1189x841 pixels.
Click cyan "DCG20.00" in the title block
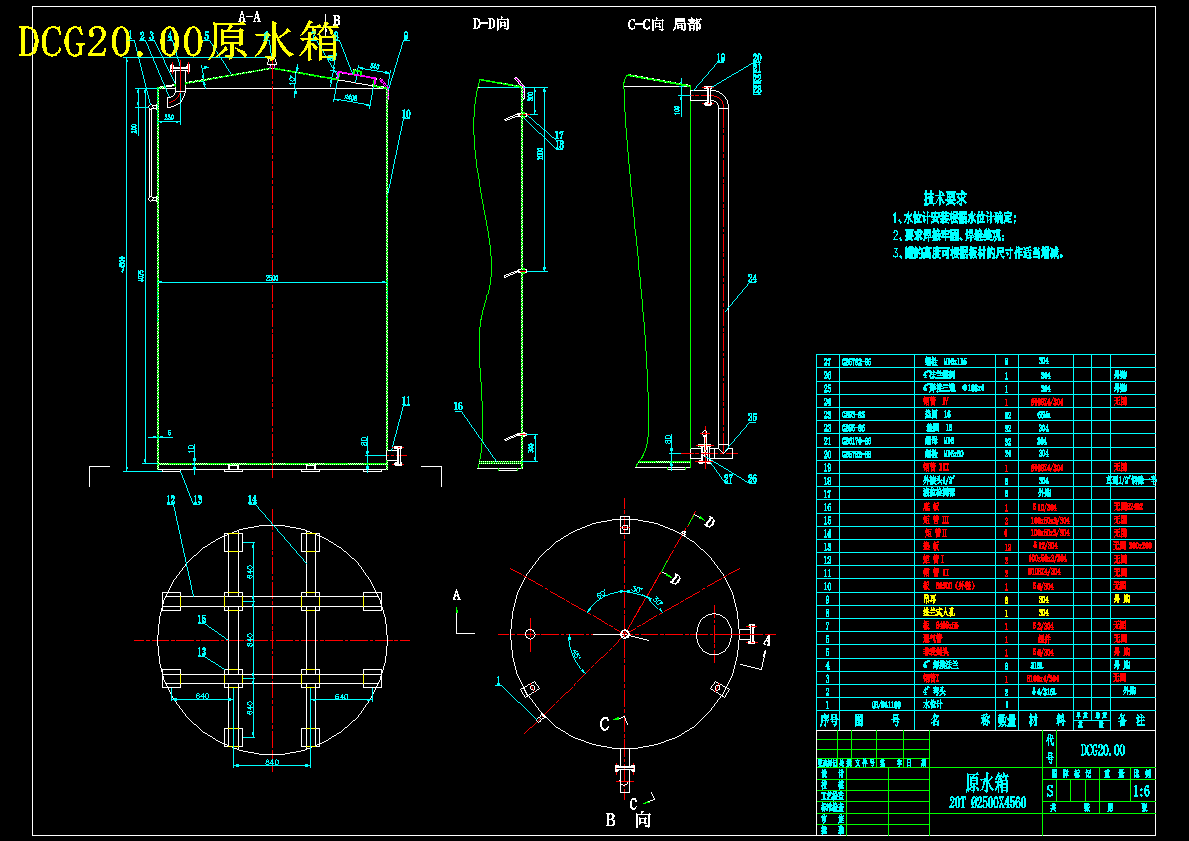point(1102,750)
